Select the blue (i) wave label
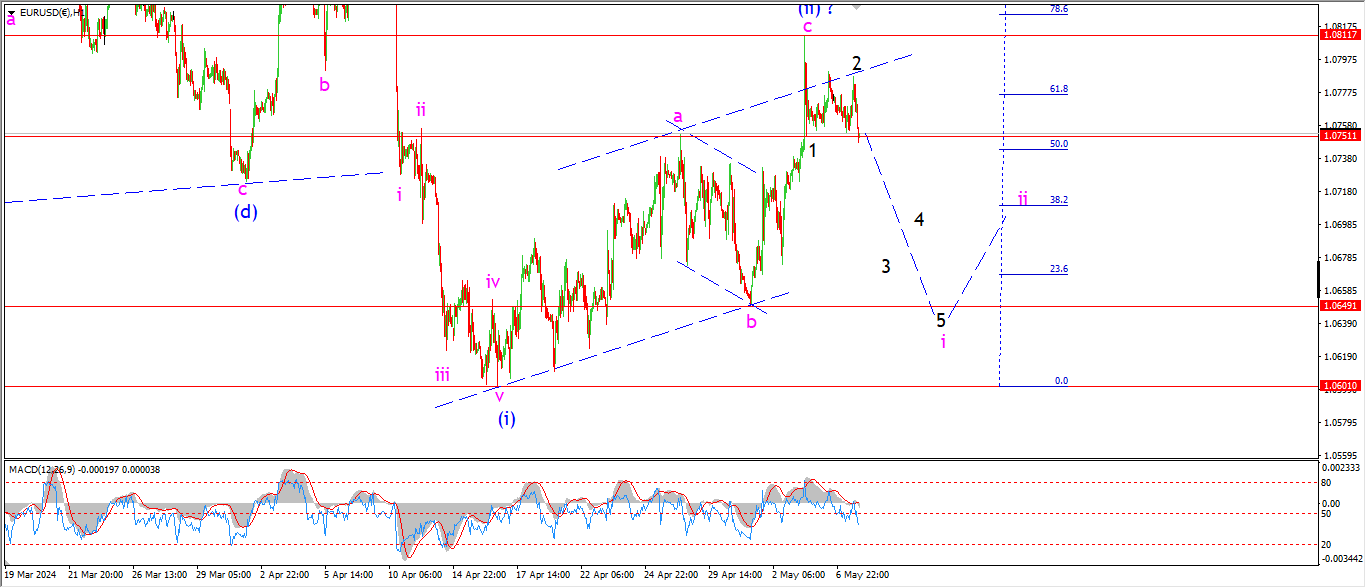The width and height of the screenshot is (1366, 588). tap(507, 418)
